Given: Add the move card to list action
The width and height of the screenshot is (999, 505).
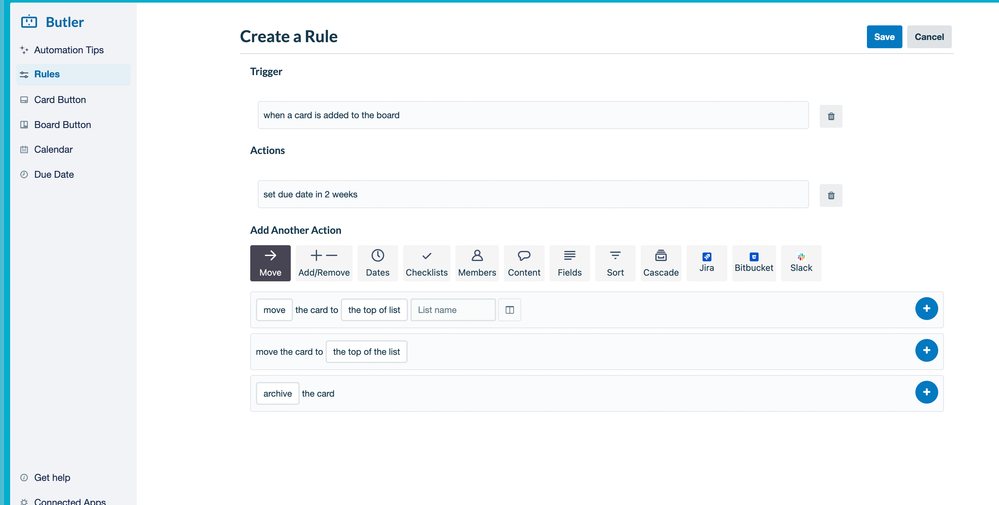Looking at the screenshot, I should [x=926, y=308].
